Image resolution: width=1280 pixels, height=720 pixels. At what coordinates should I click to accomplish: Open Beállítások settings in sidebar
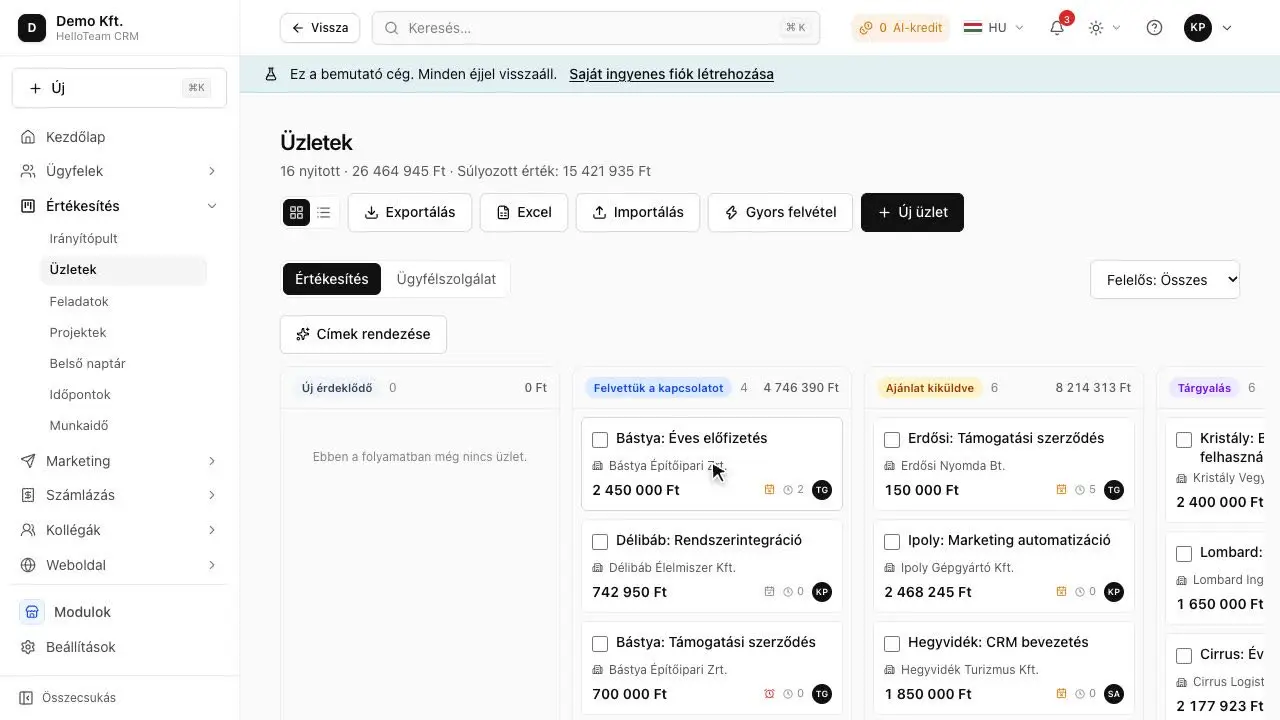119,647
